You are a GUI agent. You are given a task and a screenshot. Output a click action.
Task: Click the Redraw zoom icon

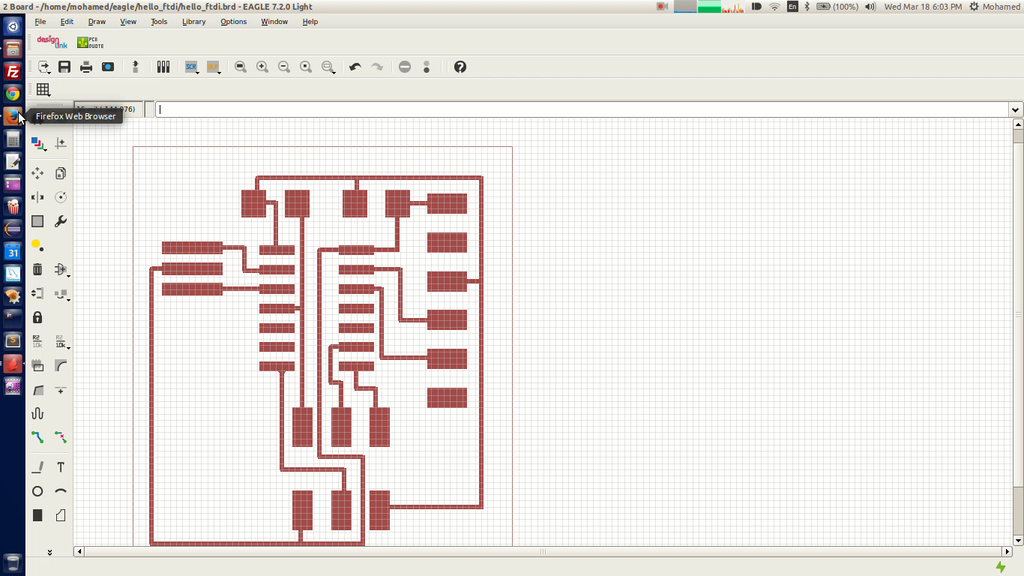tap(306, 67)
